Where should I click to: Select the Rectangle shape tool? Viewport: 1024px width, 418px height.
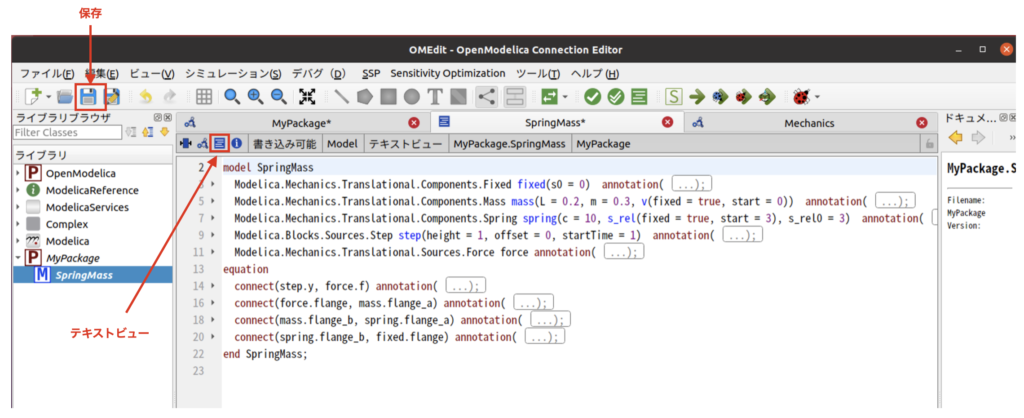[x=388, y=97]
